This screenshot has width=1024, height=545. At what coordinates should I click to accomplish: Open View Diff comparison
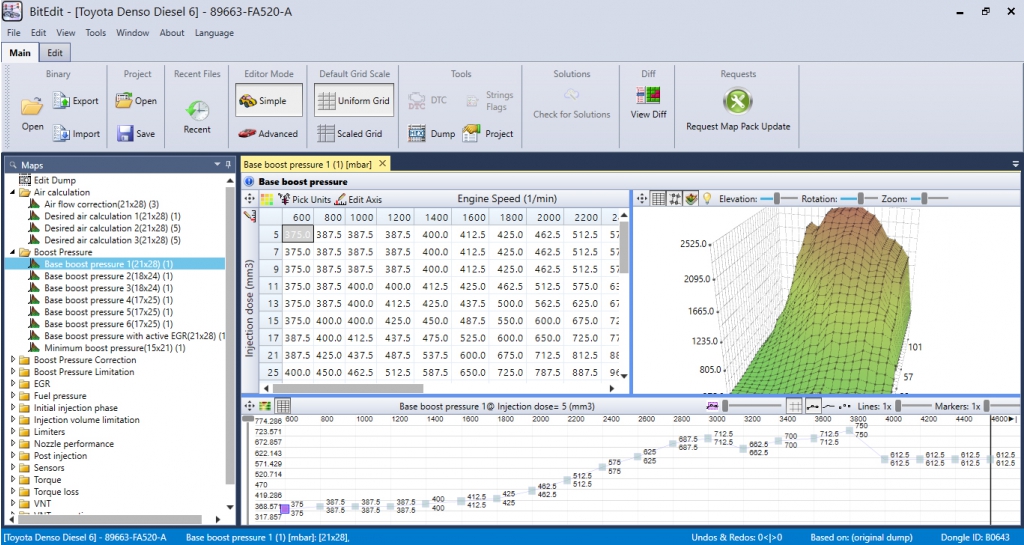[648, 102]
